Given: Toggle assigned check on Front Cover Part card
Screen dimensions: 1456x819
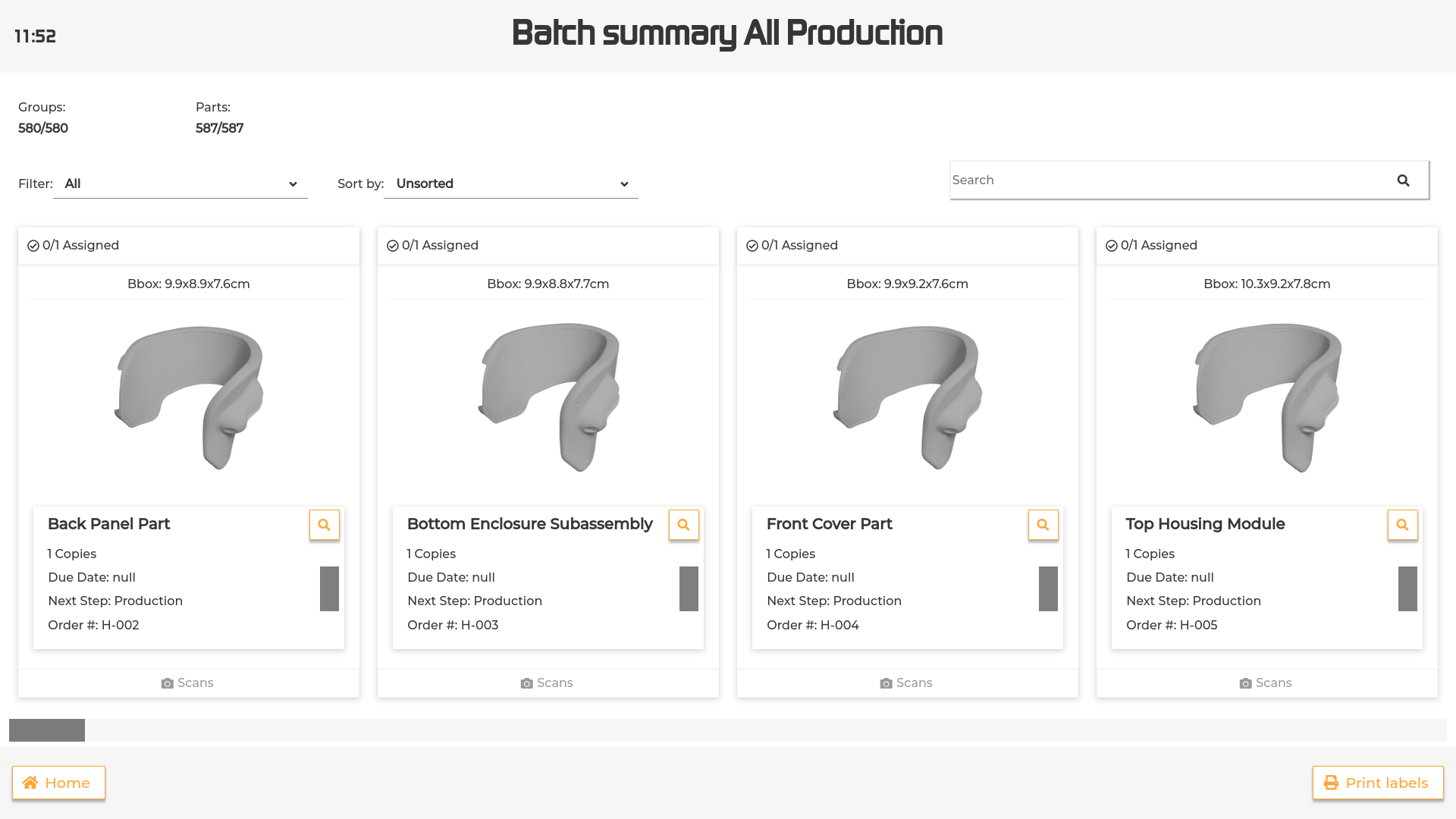Looking at the screenshot, I should (752, 246).
